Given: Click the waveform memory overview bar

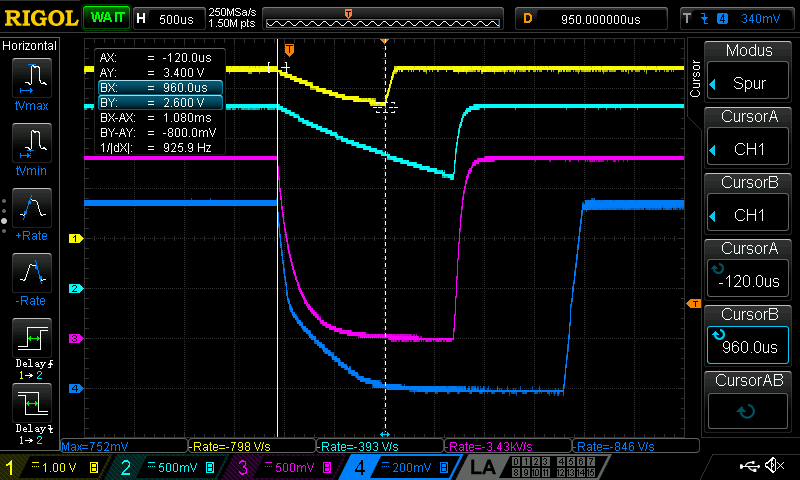Looking at the screenshot, I should coord(383,19).
